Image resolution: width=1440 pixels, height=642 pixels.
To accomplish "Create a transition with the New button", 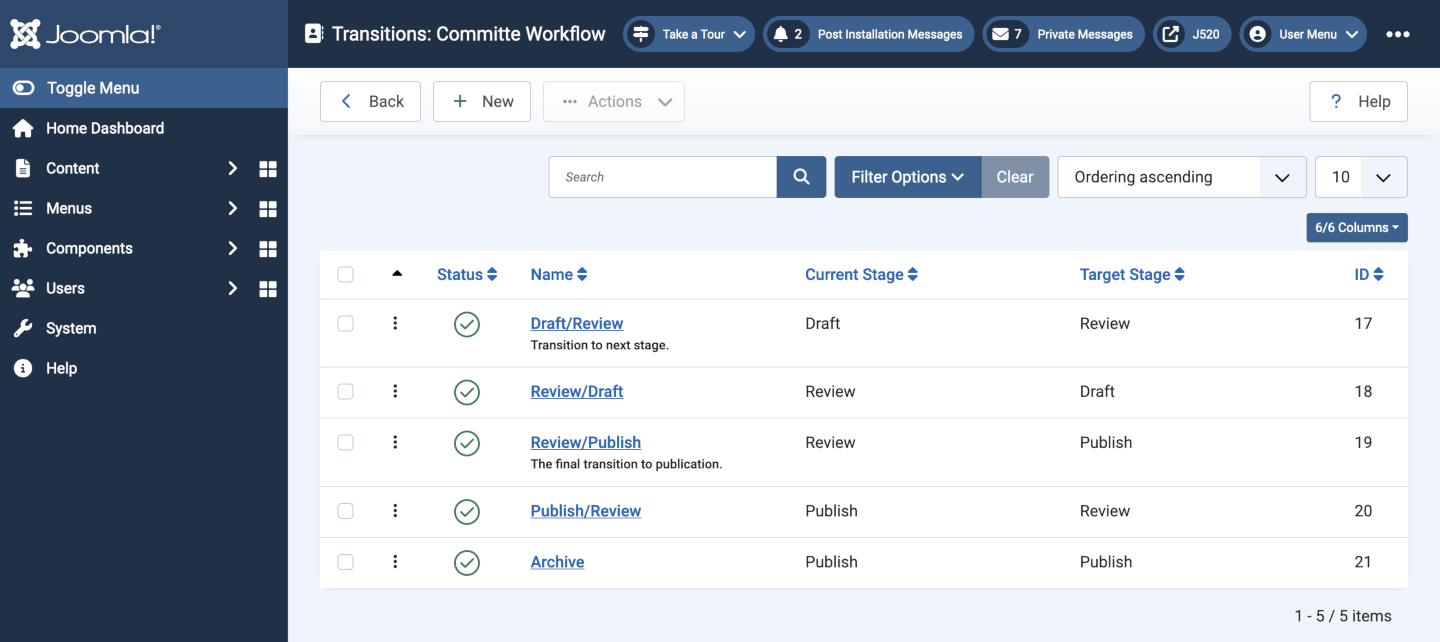I will pos(481,101).
